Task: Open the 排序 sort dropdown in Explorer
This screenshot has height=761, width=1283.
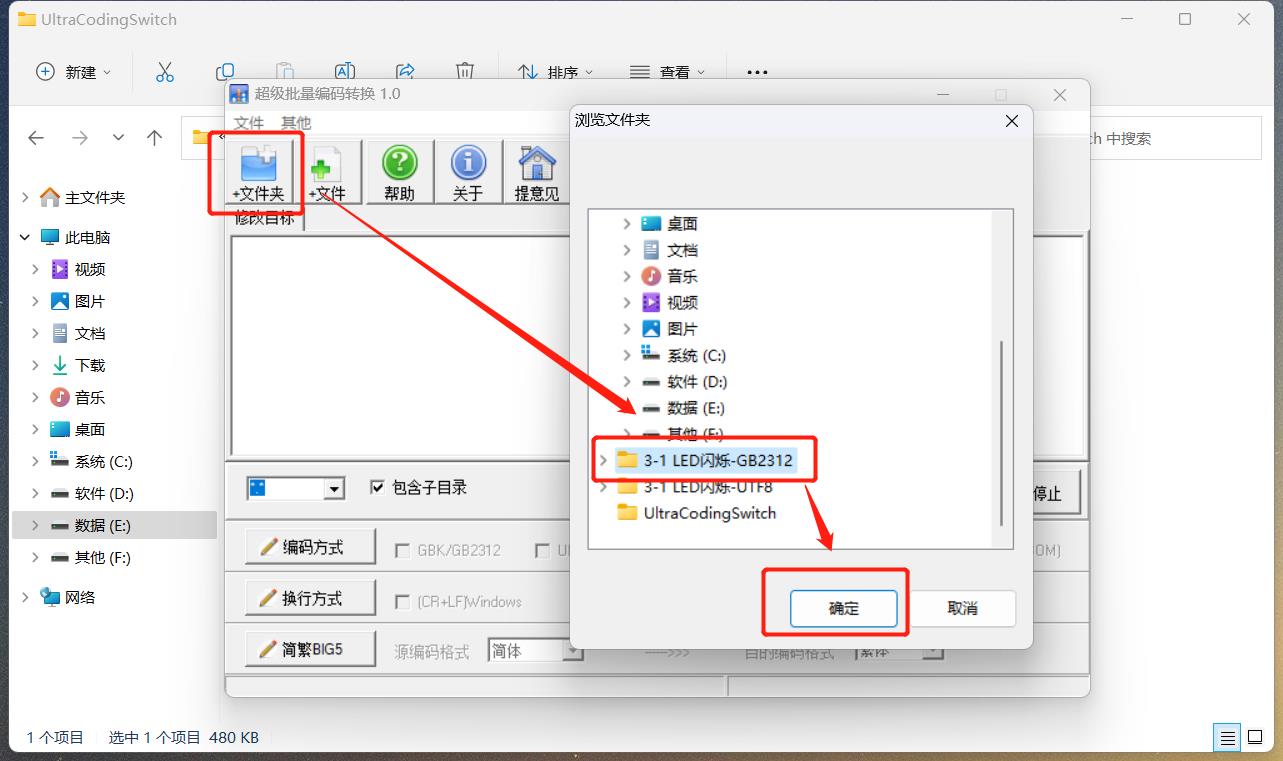Action: point(556,72)
